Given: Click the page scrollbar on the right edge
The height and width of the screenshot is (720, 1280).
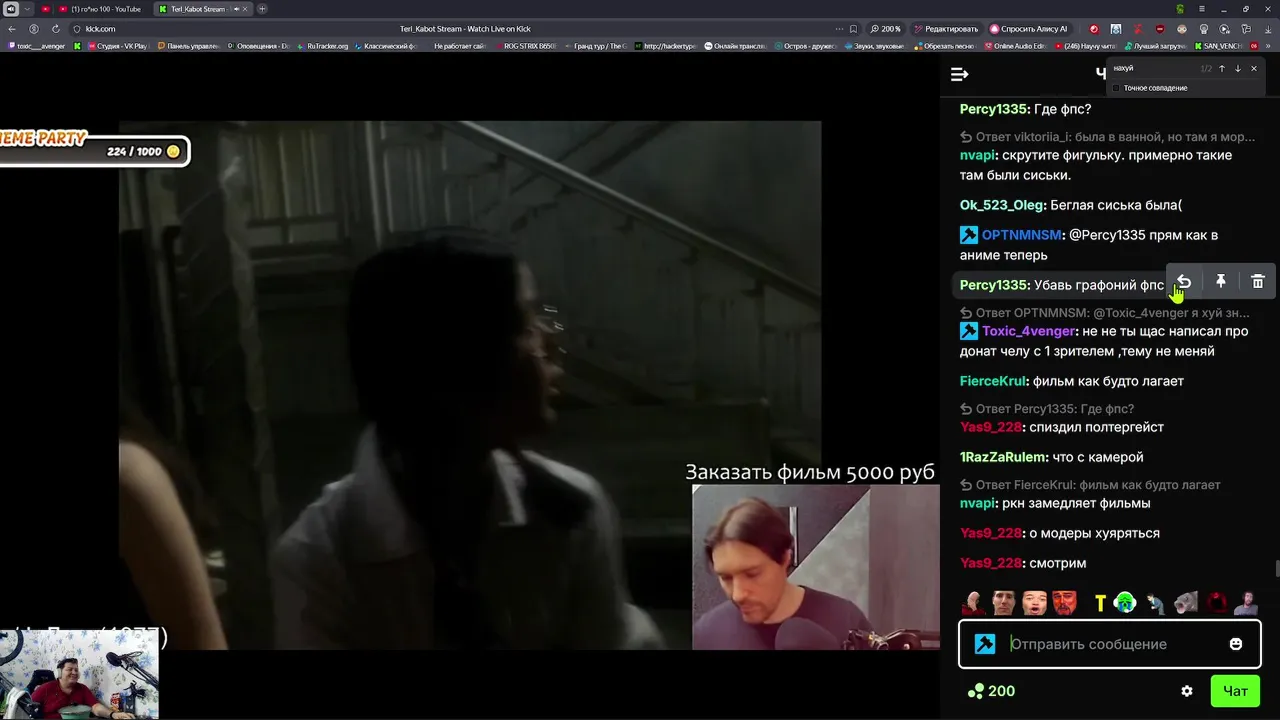Looking at the screenshot, I should tap(1276, 569).
